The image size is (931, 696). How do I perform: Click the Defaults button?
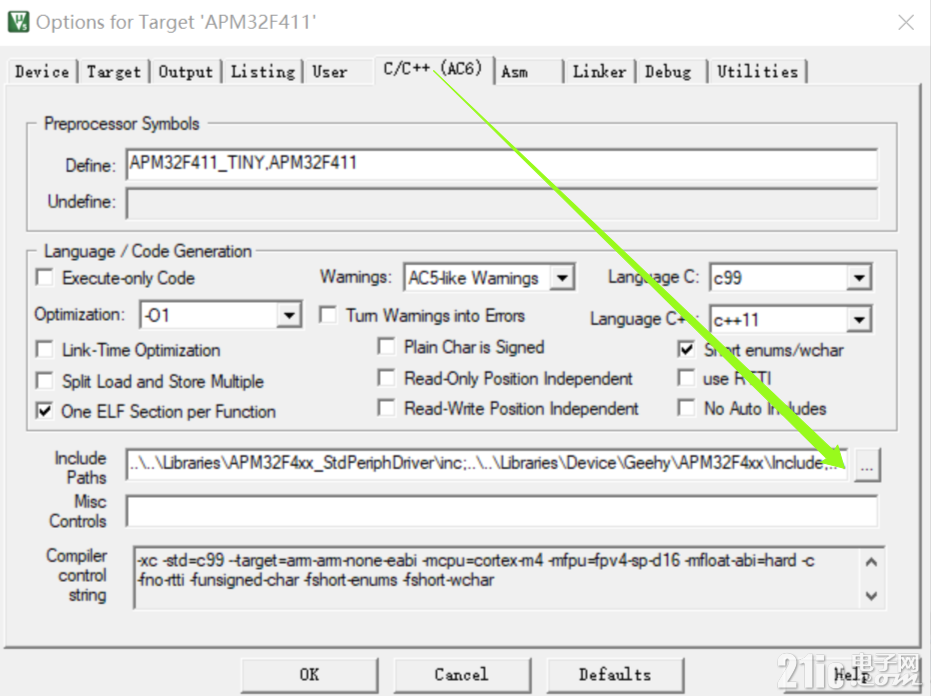[615, 675]
